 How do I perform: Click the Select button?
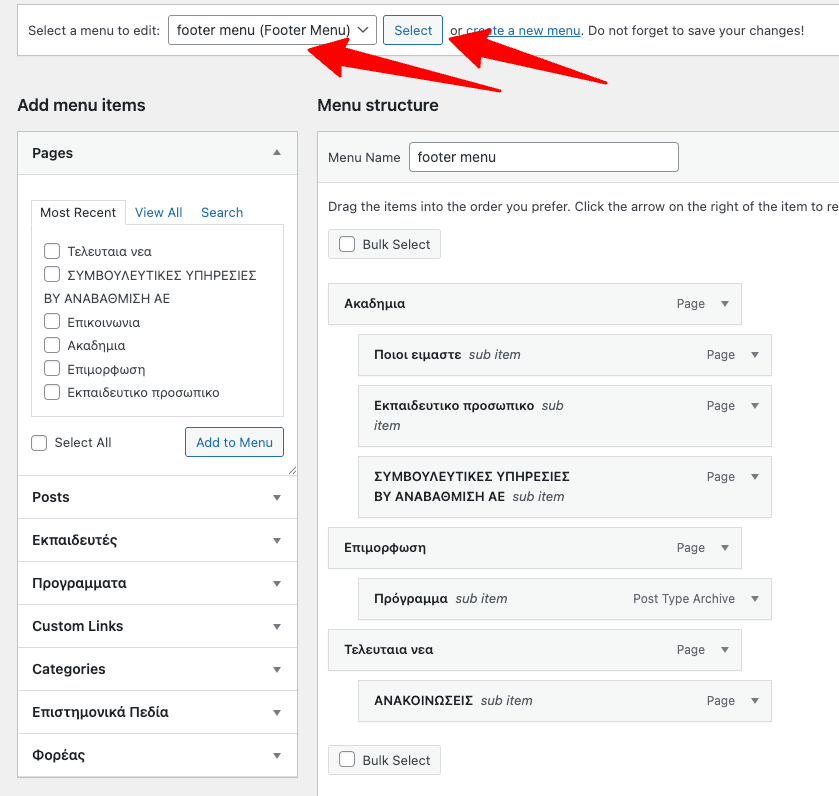[413, 30]
